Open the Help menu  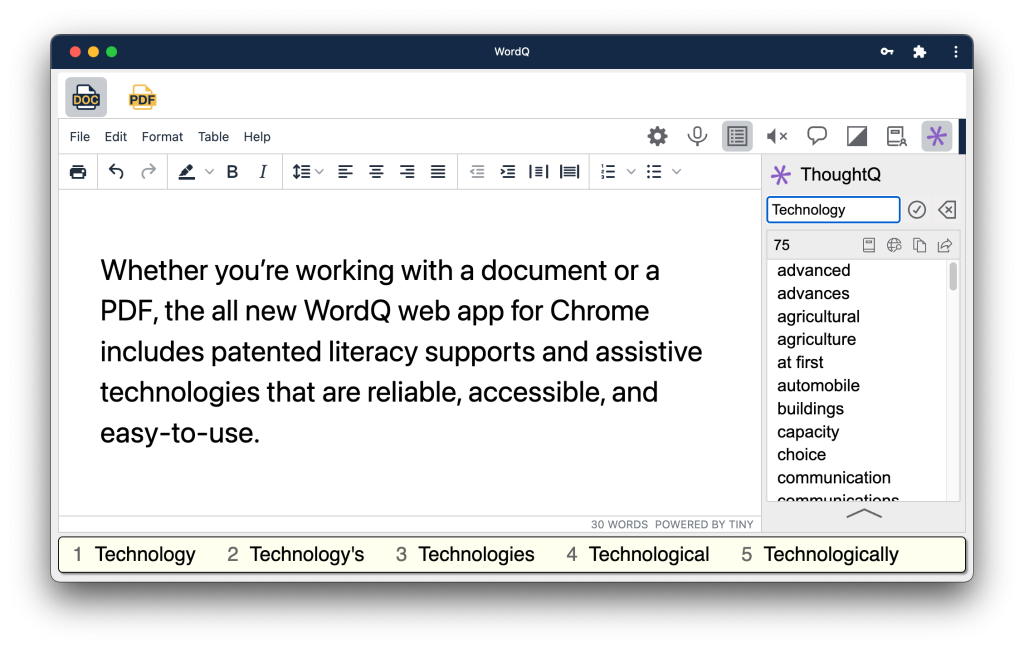(257, 136)
